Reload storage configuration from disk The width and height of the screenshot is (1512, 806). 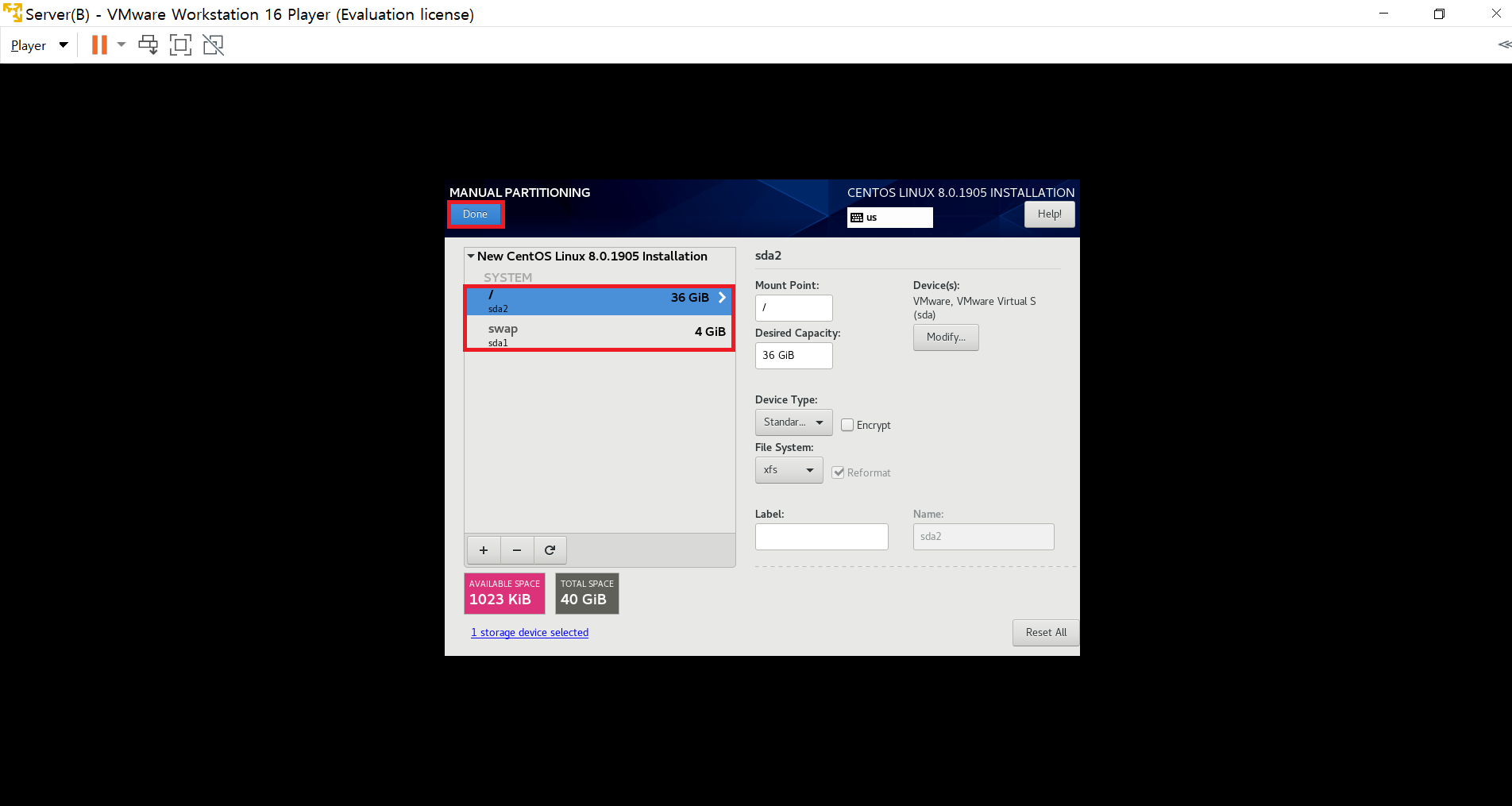point(550,550)
